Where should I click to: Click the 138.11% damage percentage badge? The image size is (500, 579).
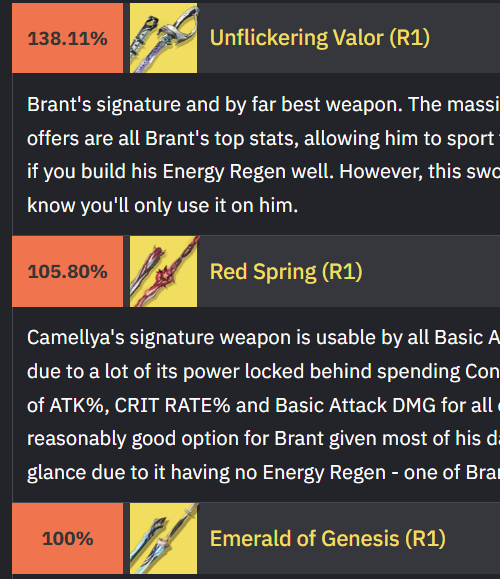(68, 38)
